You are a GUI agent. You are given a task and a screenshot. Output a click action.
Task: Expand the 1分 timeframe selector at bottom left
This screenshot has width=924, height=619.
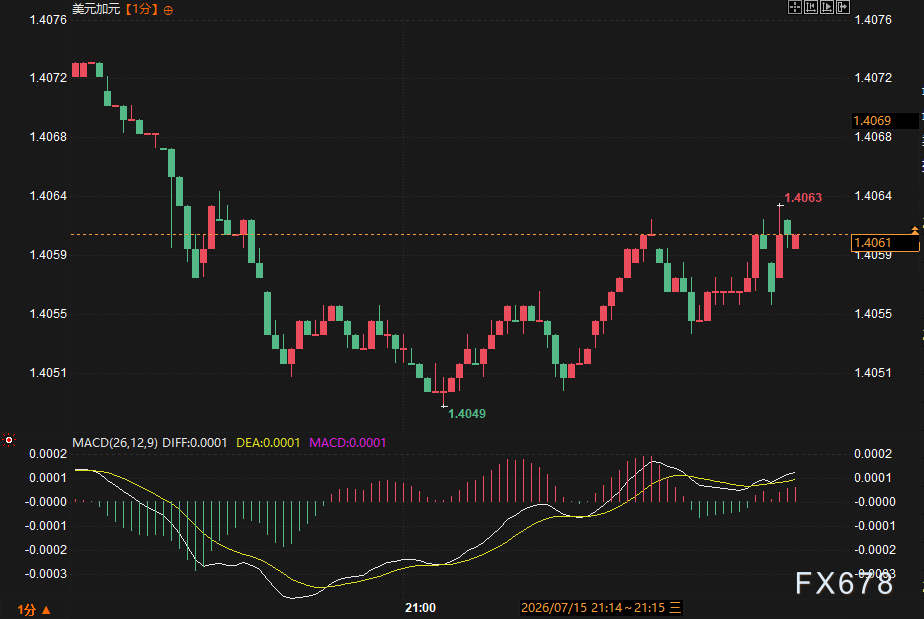(x=34, y=610)
